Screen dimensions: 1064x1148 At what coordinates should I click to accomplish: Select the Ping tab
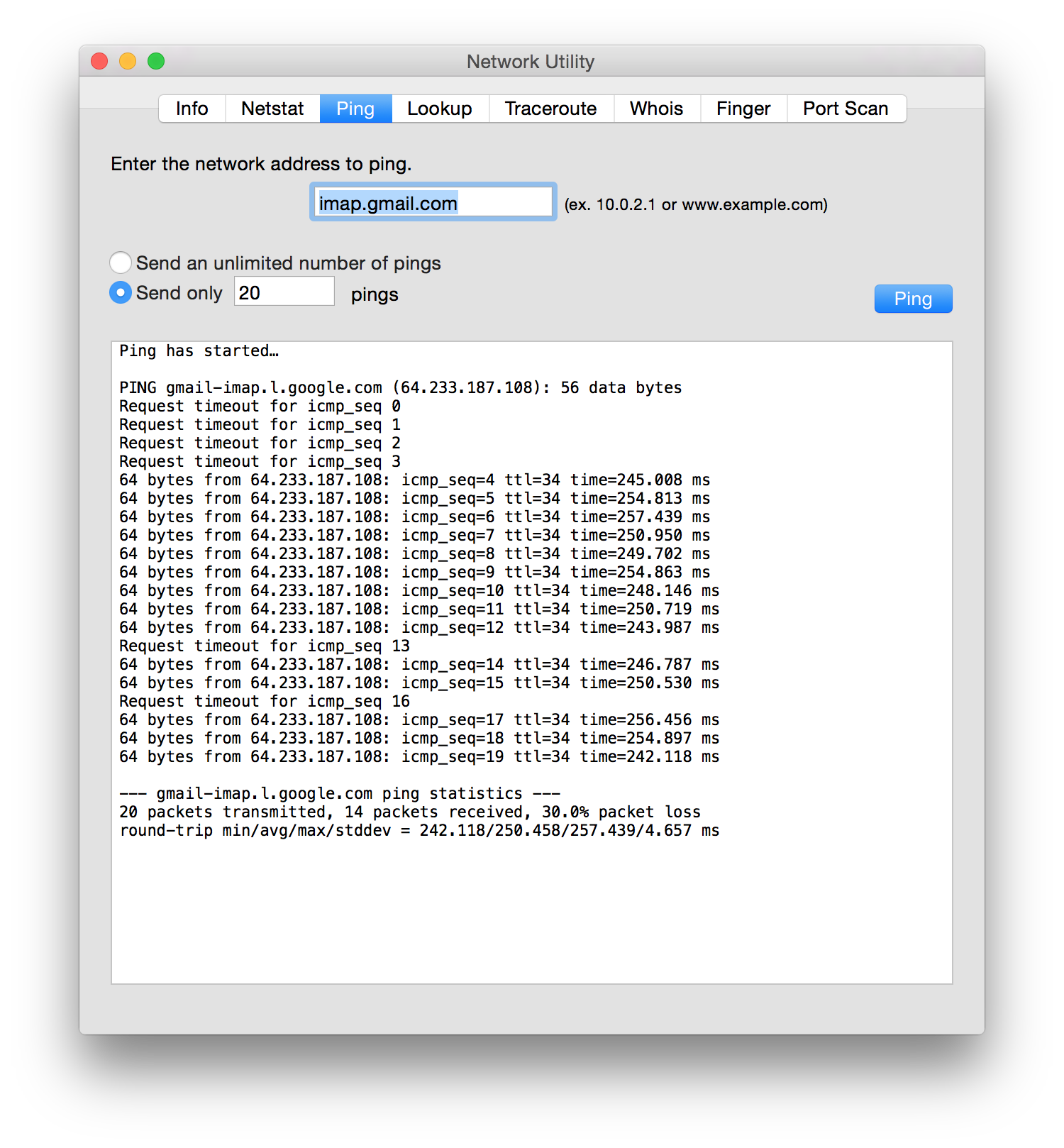[x=355, y=109]
